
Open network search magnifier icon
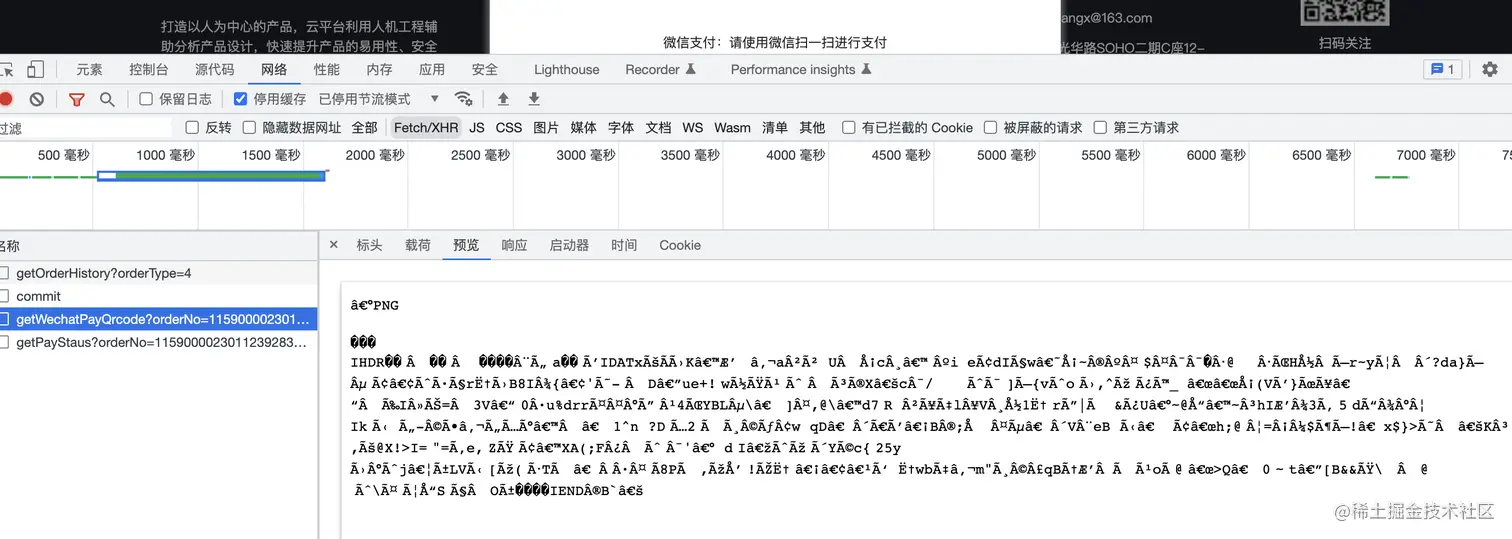(107, 99)
